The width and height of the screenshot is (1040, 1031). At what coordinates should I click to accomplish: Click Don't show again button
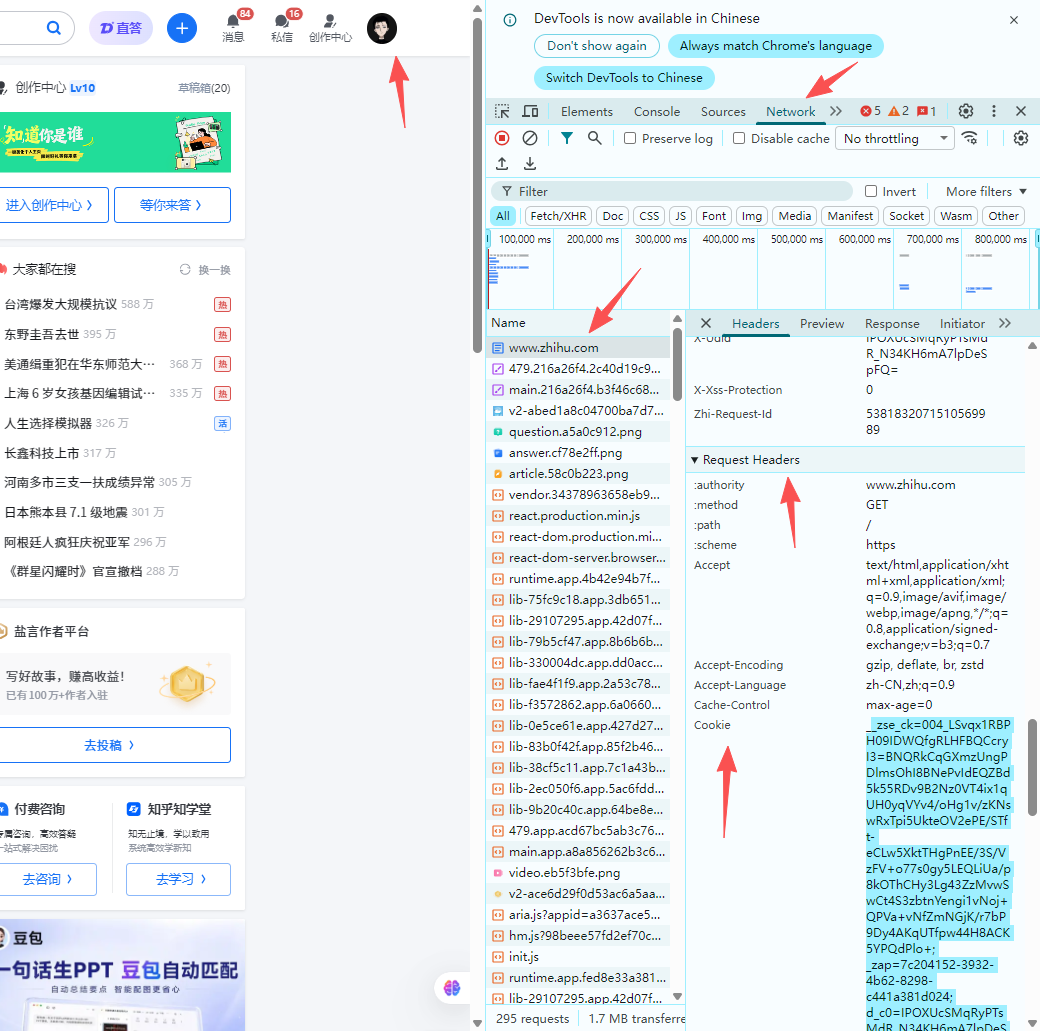point(596,46)
